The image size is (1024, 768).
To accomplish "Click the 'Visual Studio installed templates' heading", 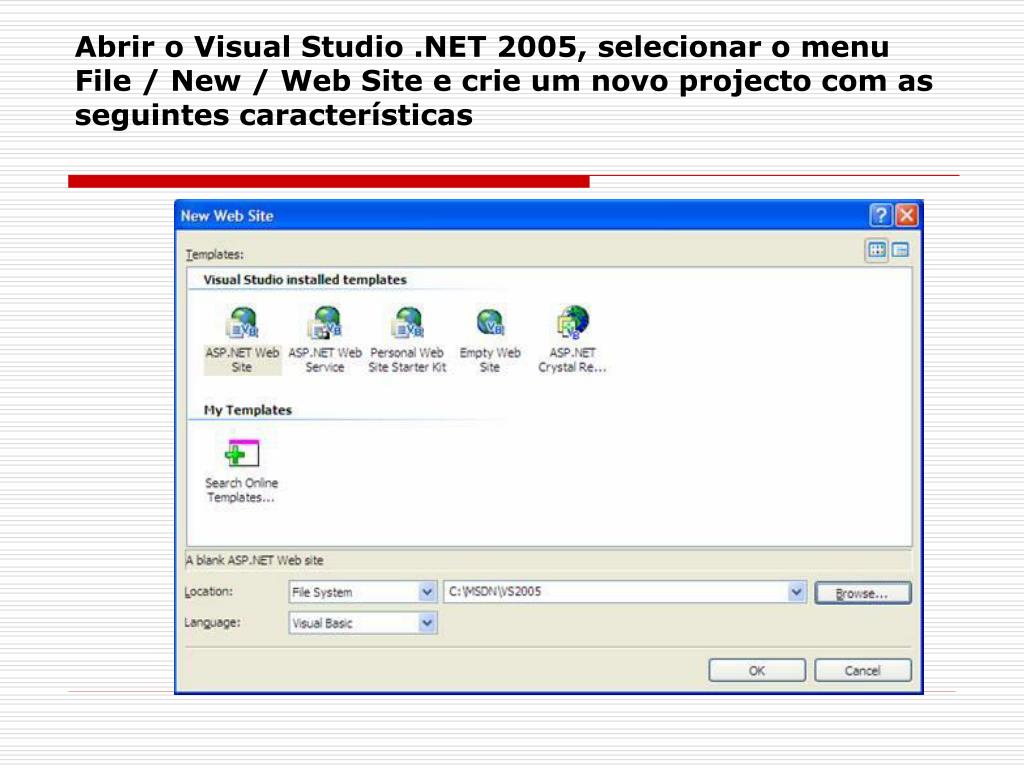I will coord(304,280).
